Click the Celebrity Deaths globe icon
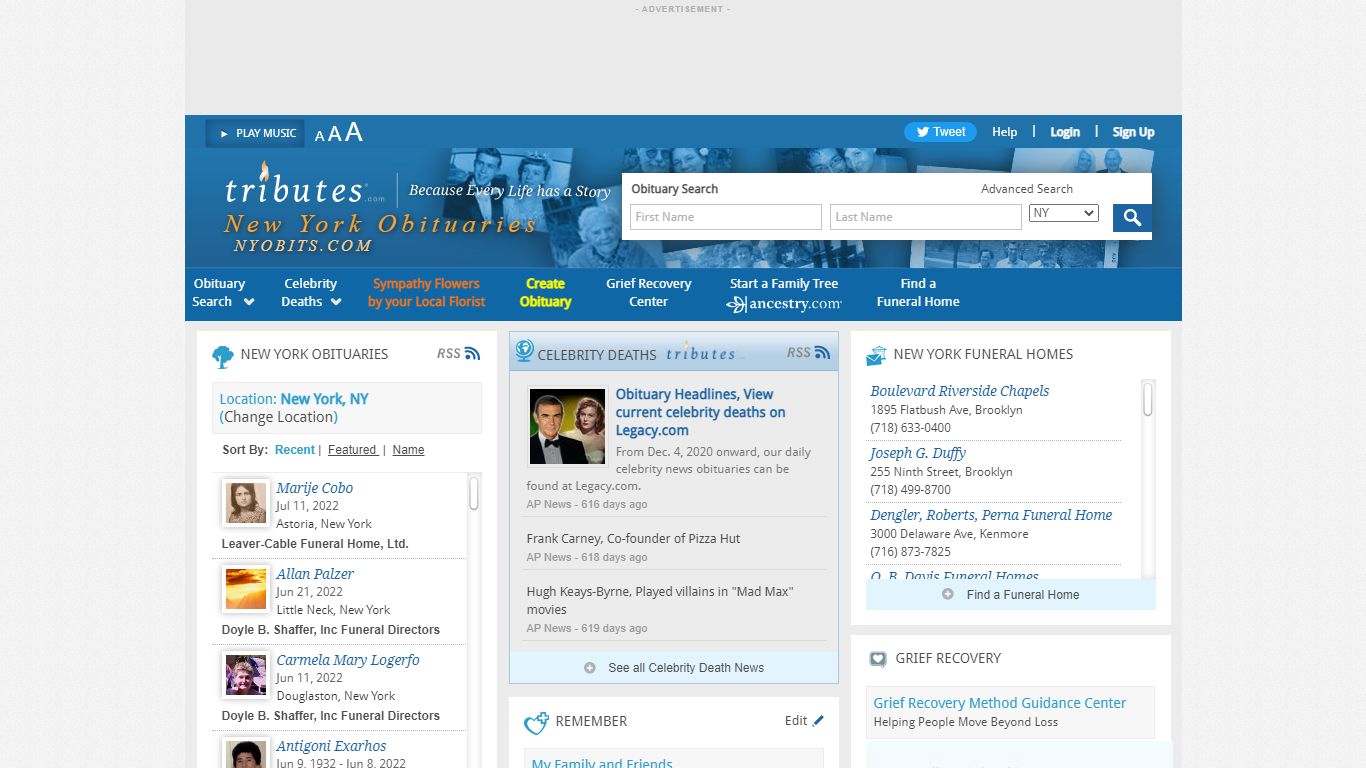 click(524, 351)
